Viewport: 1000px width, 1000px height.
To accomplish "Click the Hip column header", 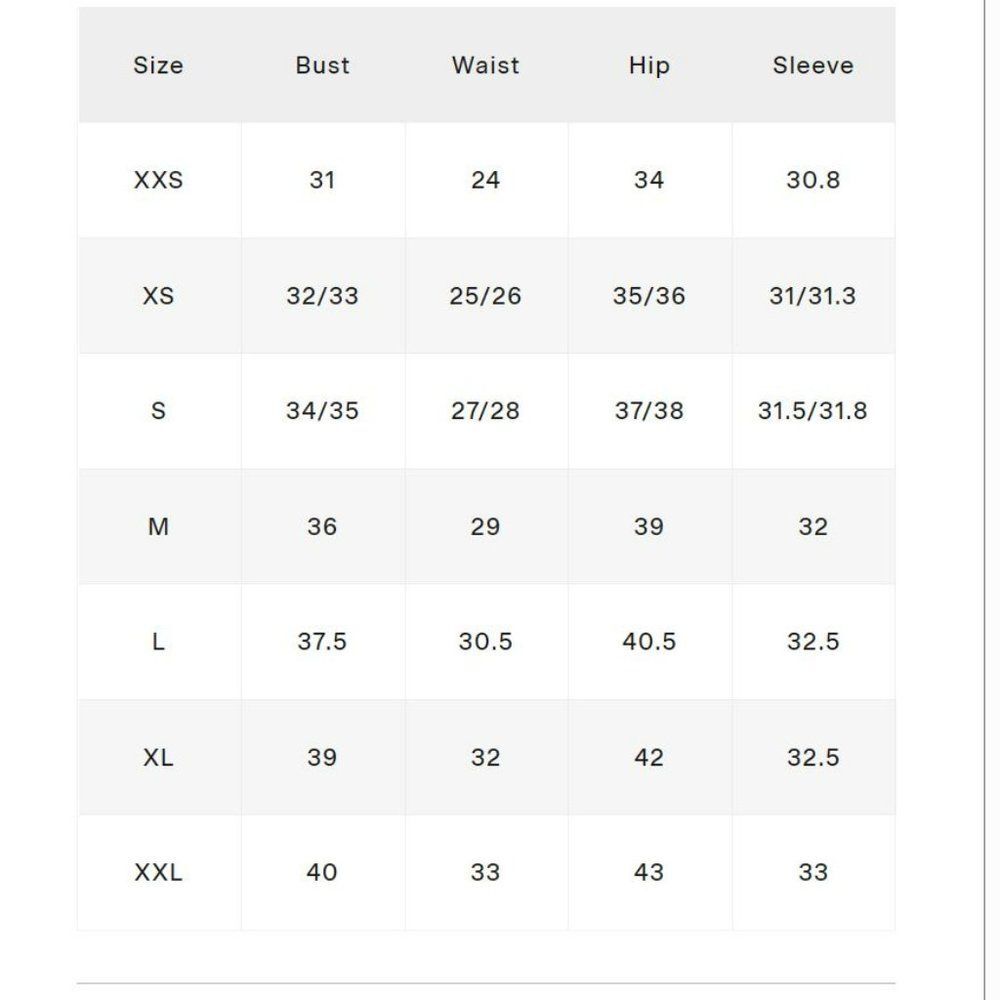I will [649, 66].
